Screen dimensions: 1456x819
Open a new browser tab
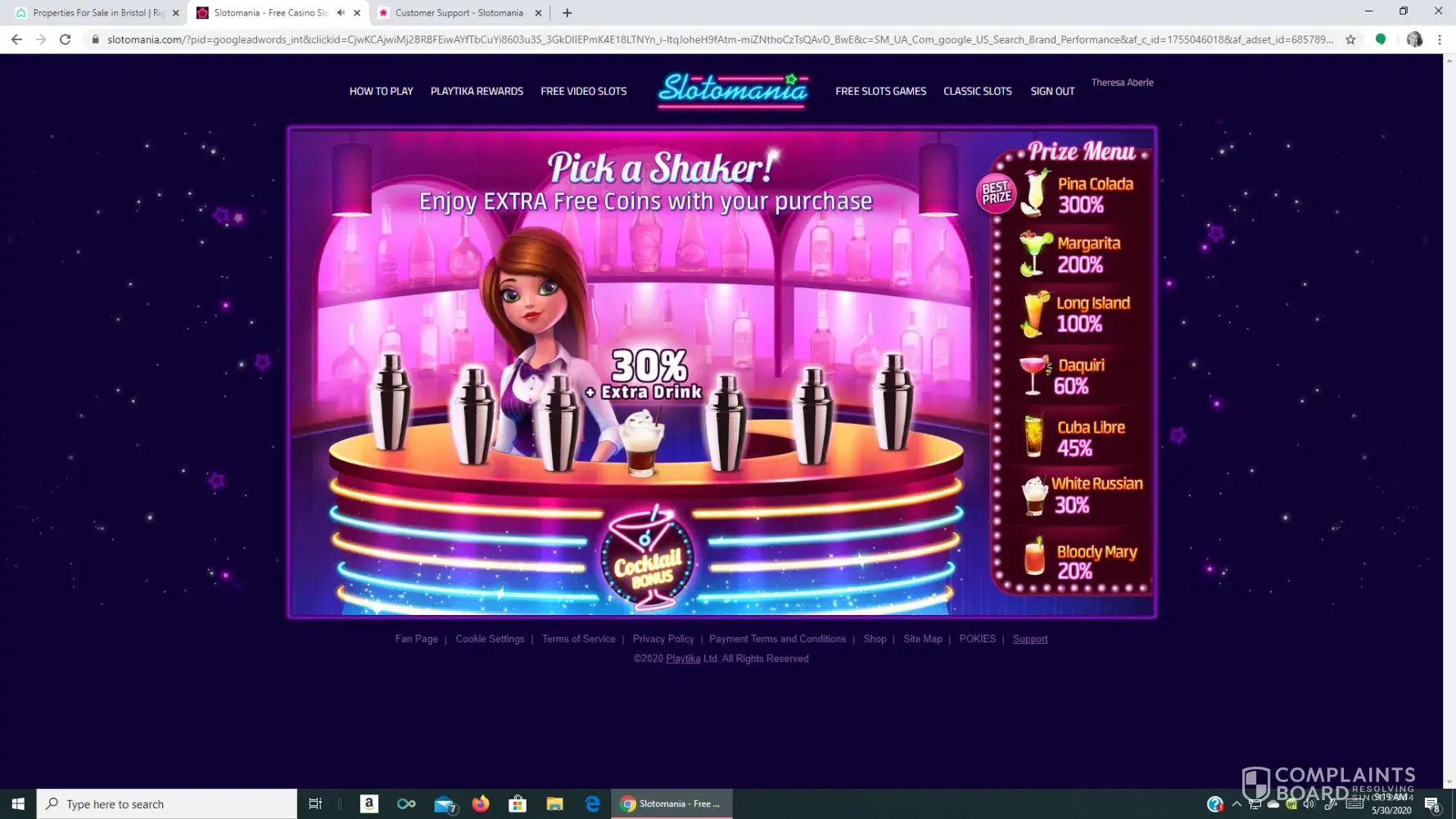click(x=567, y=13)
